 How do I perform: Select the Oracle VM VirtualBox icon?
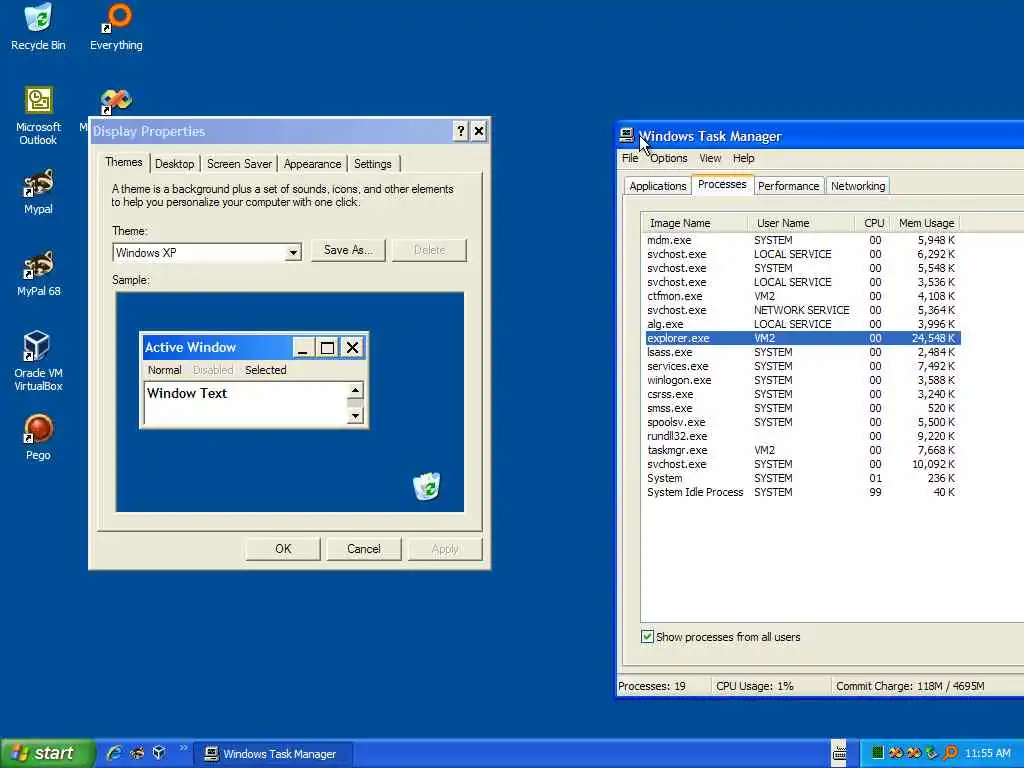tap(38, 360)
